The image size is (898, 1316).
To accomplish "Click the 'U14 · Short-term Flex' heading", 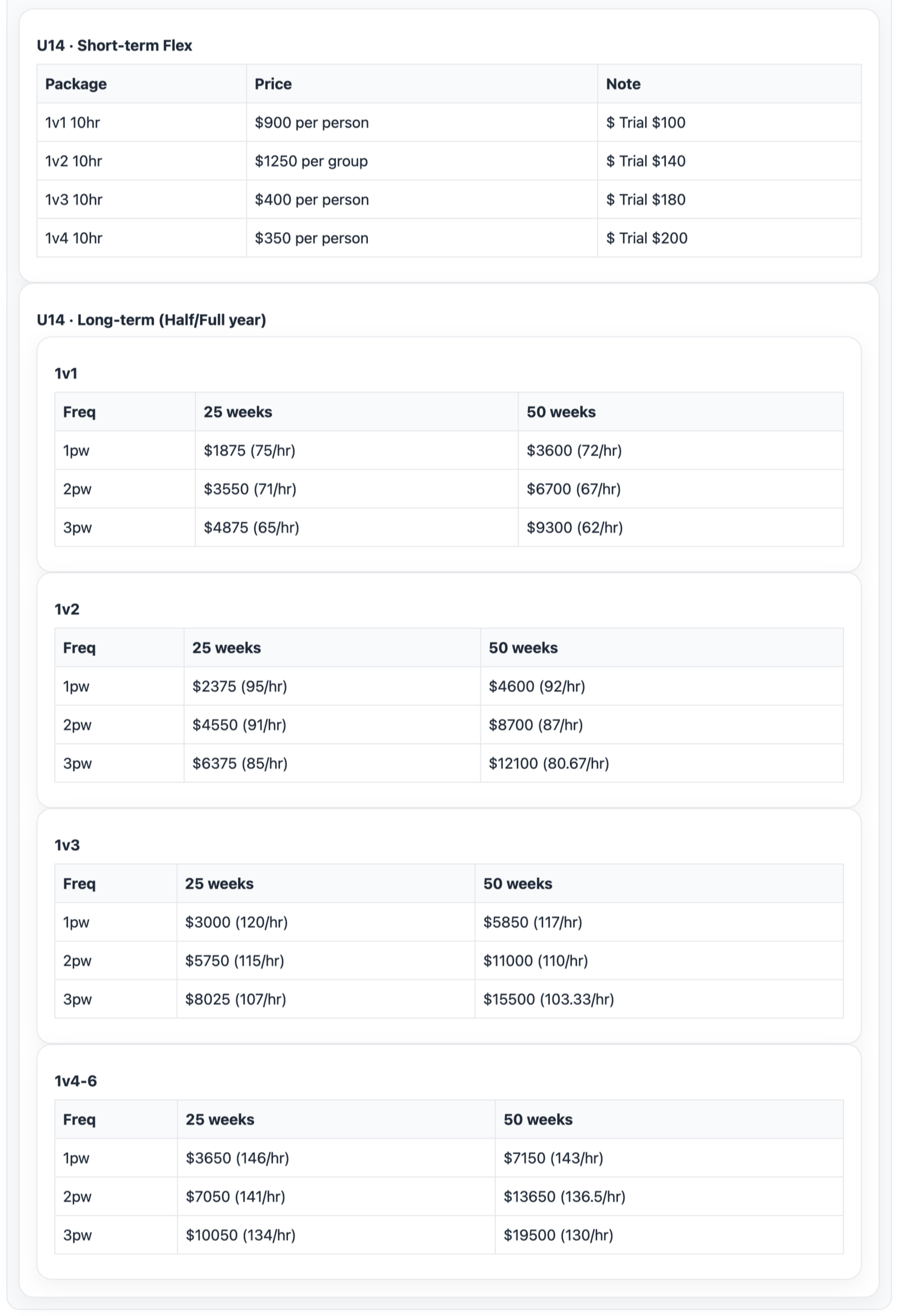I will coord(114,45).
